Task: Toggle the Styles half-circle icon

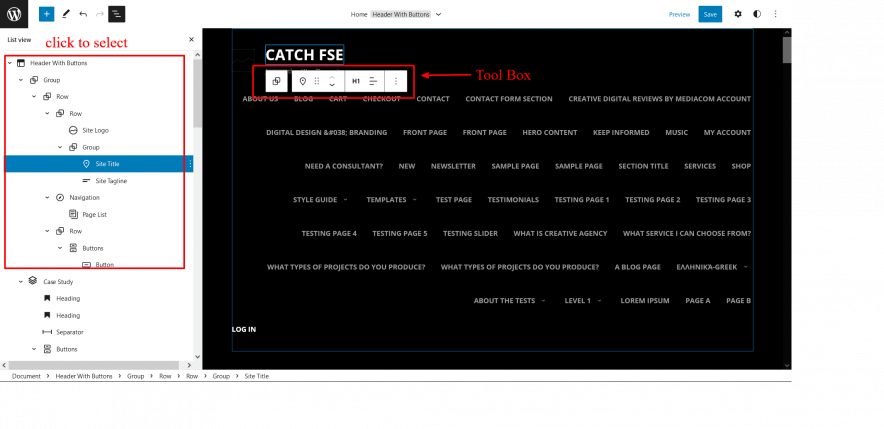Action: point(757,14)
